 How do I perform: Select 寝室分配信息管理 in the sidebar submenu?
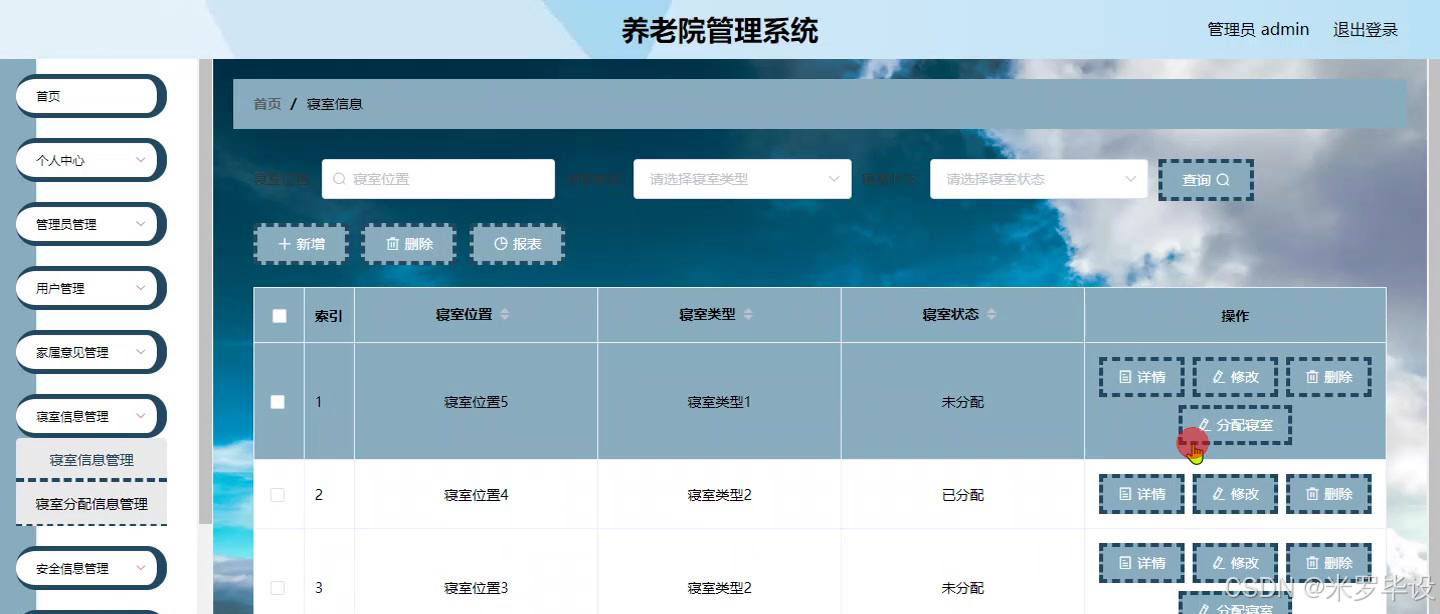91,505
